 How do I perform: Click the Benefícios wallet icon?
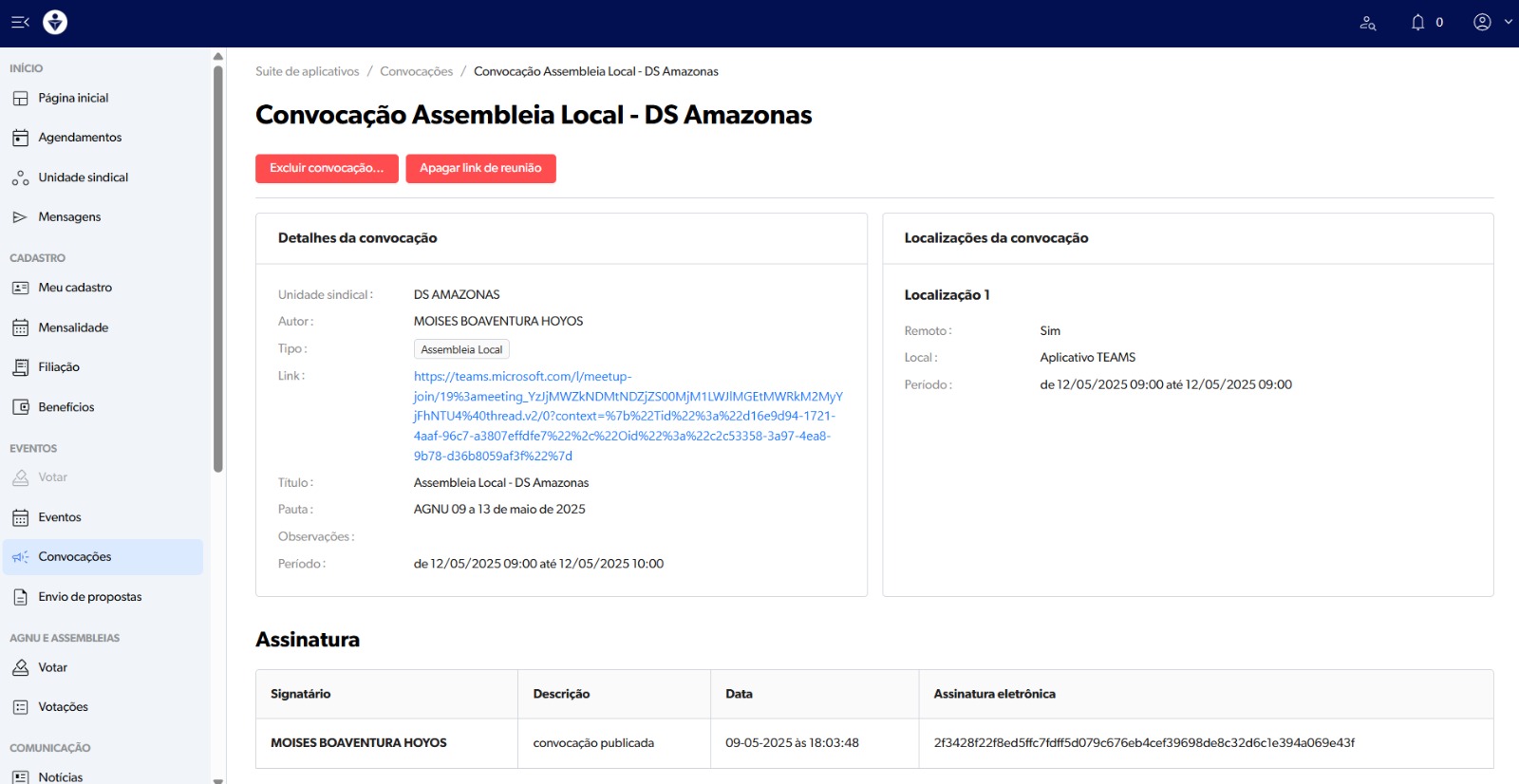click(20, 407)
